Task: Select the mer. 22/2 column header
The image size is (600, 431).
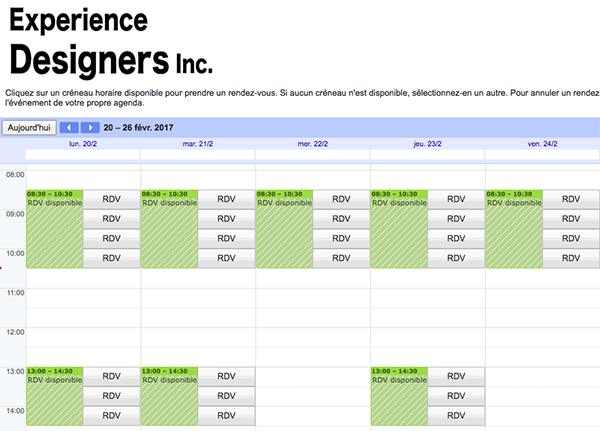Action: coord(312,144)
